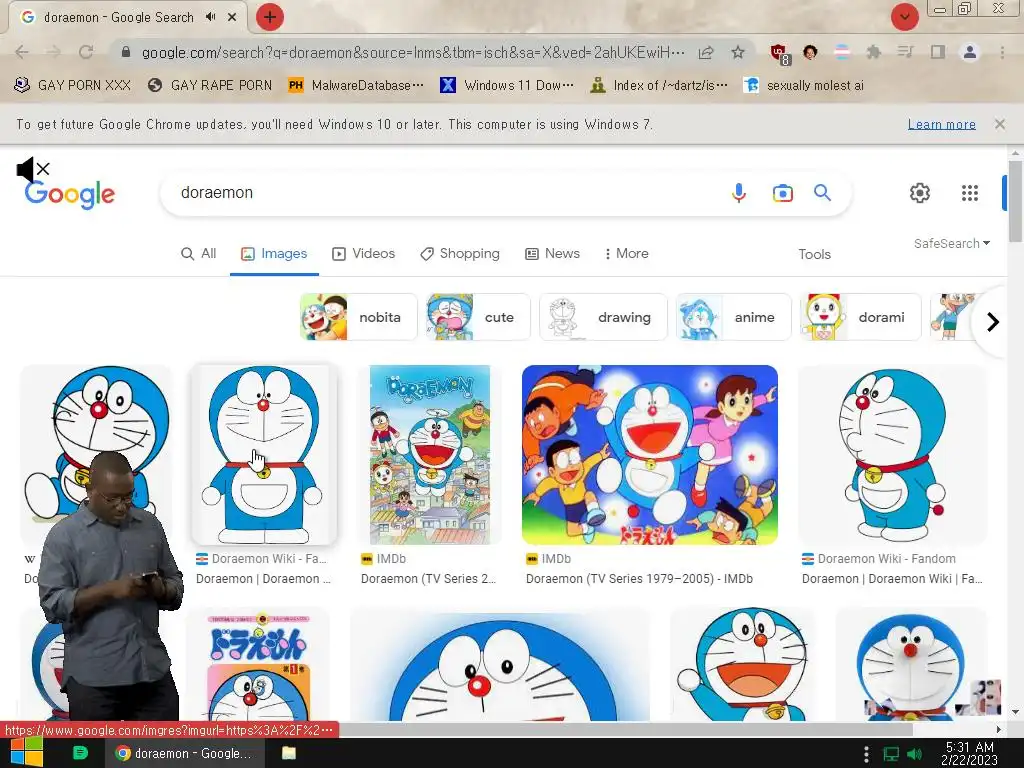The height and width of the screenshot is (768, 1024).
Task: Open the doraemon - Google taskbar button
Action: point(185,753)
